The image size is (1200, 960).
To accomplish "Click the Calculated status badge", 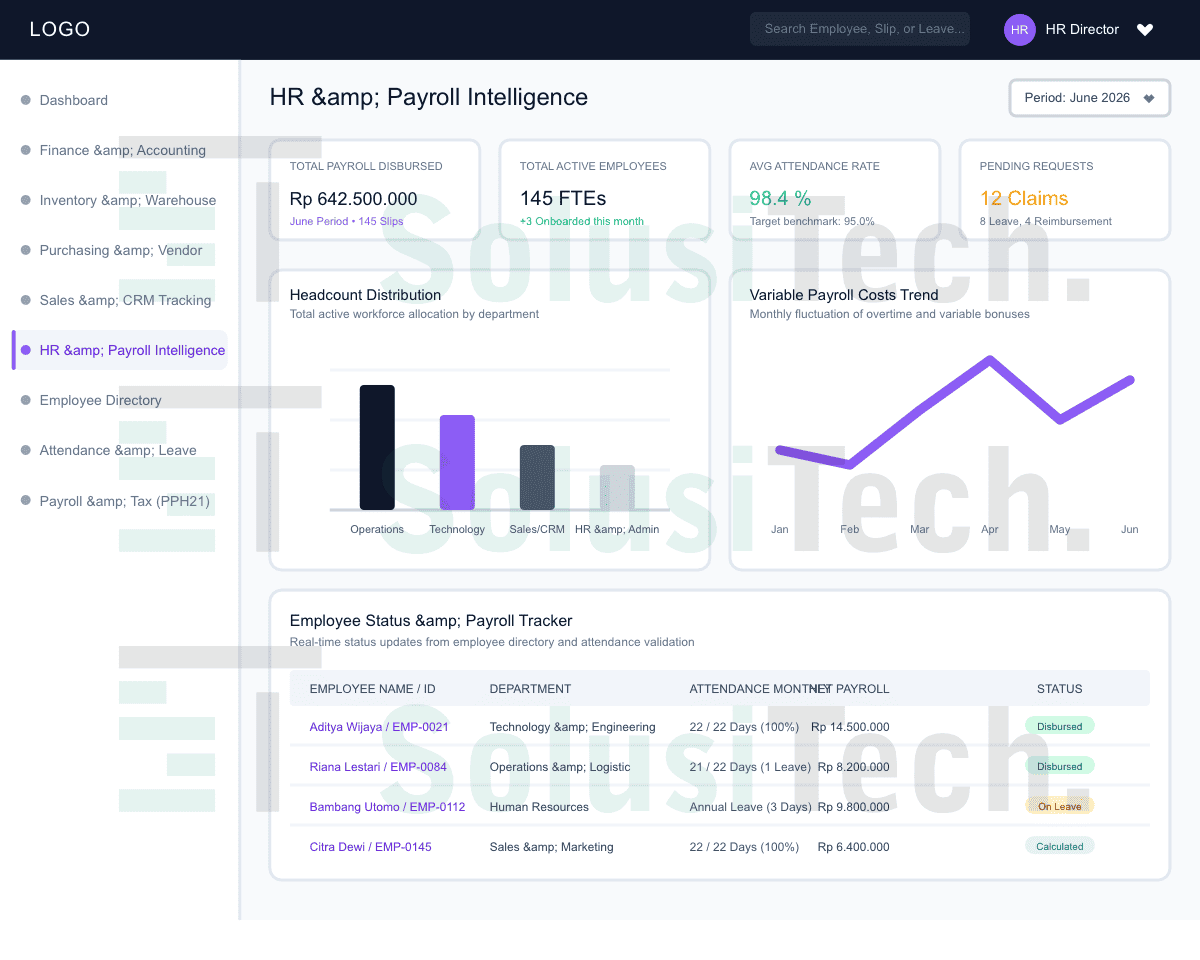I will tap(1060, 846).
